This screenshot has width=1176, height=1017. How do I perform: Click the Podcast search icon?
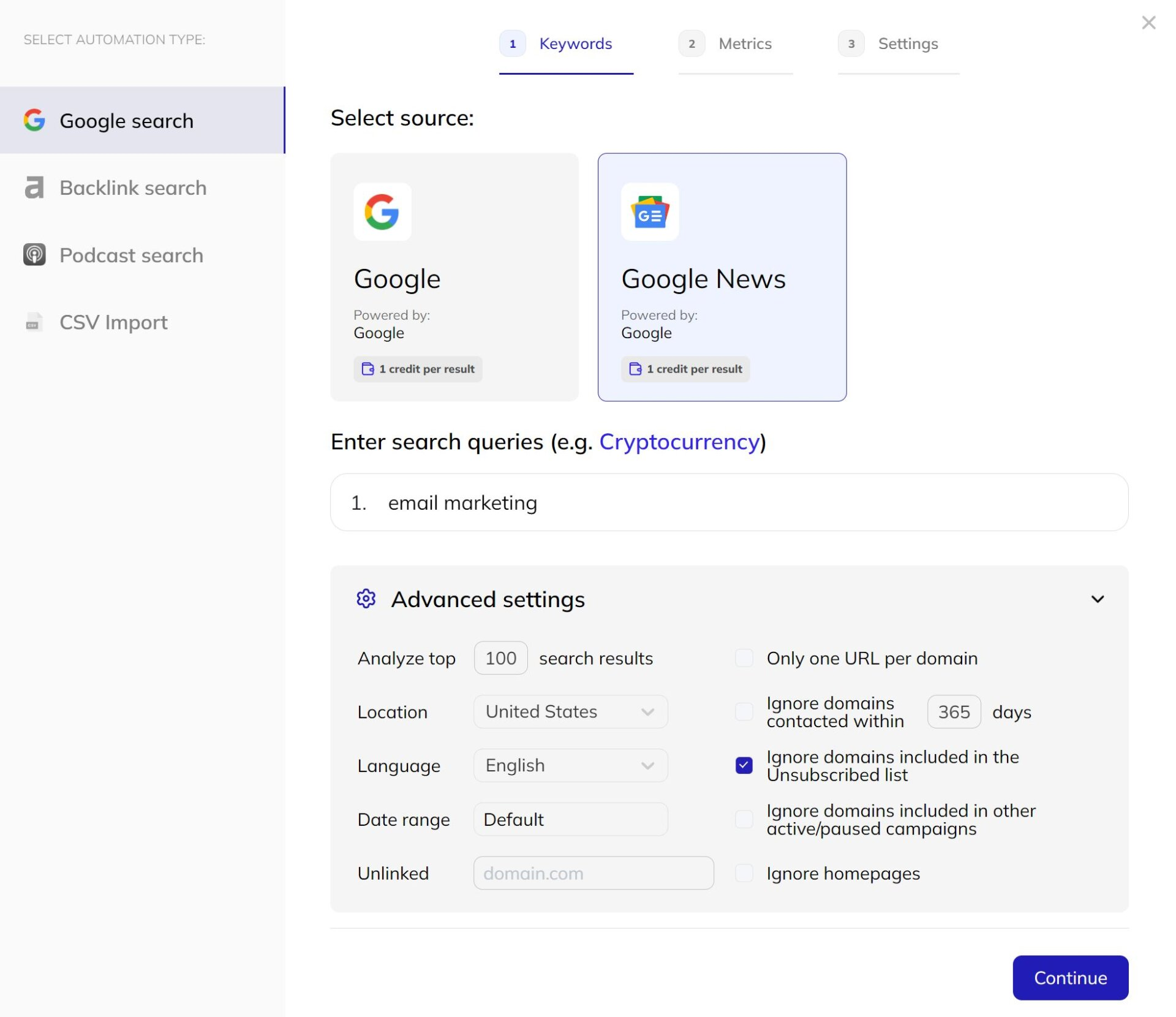[34, 255]
